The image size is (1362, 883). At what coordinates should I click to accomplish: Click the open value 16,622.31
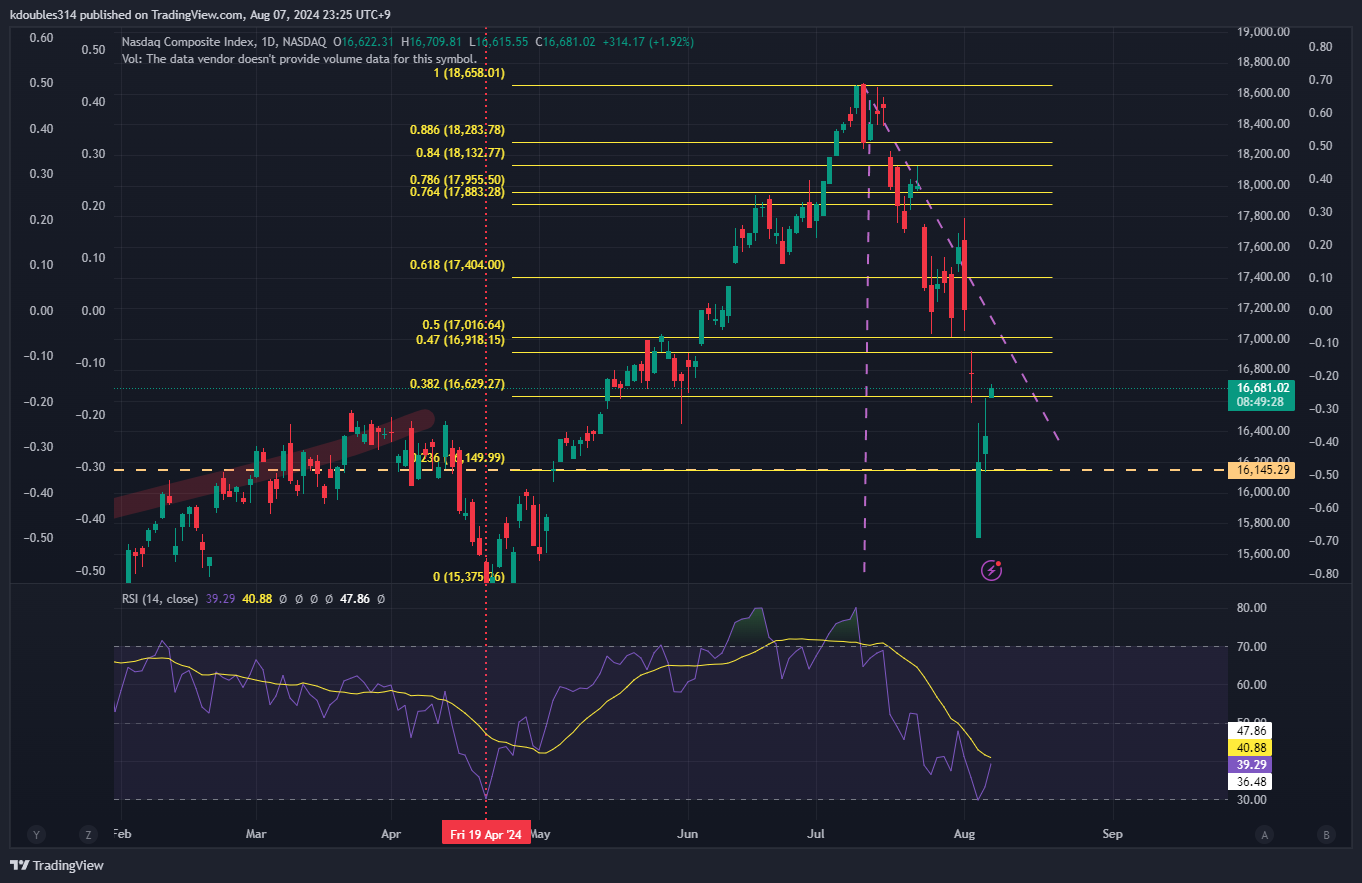point(369,42)
